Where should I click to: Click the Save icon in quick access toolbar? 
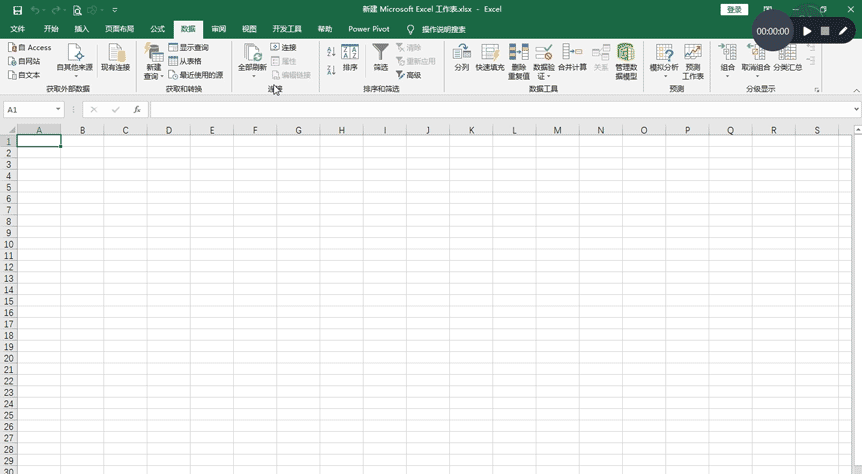click(18, 10)
